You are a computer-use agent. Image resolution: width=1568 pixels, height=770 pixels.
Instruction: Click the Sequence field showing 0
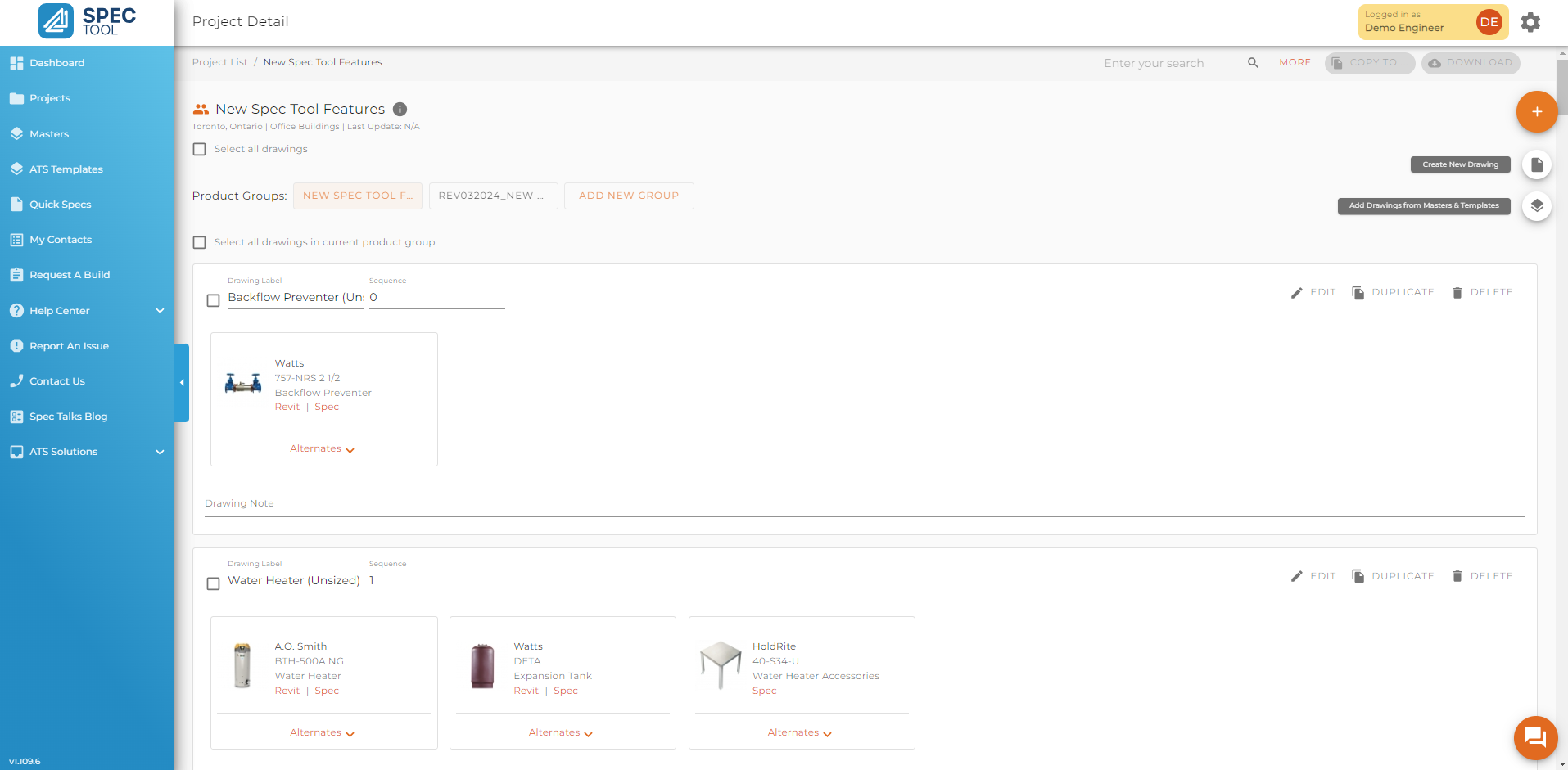(x=437, y=298)
